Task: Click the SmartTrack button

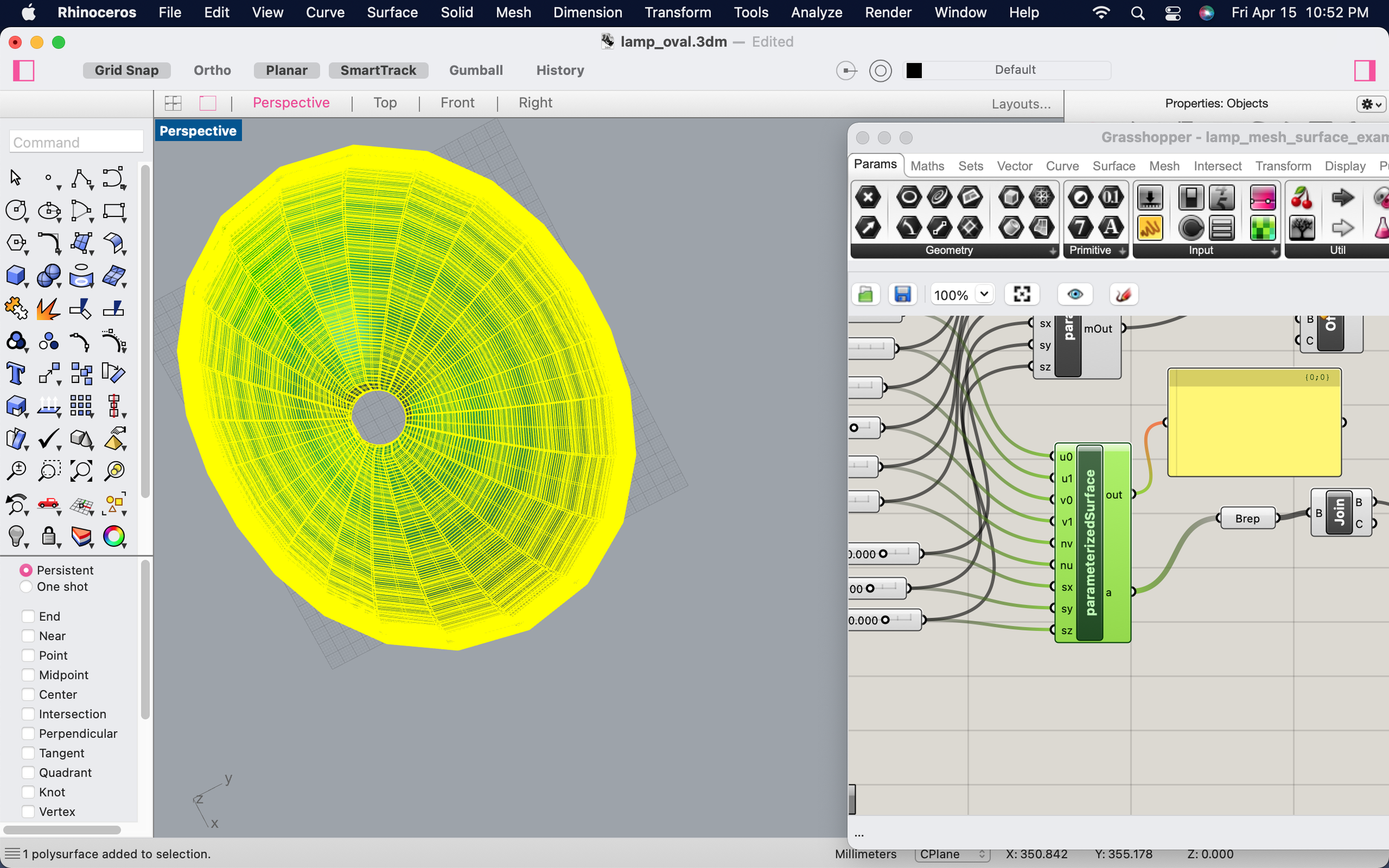Action: click(378, 70)
